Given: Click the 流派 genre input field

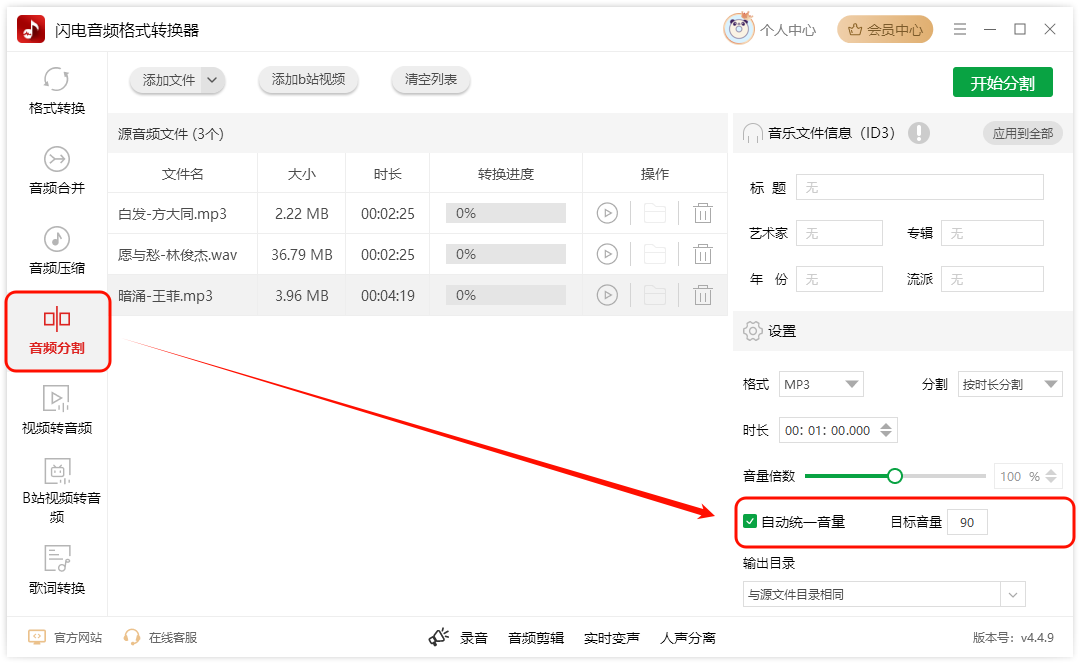Looking at the screenshot, I should [992, 279].
